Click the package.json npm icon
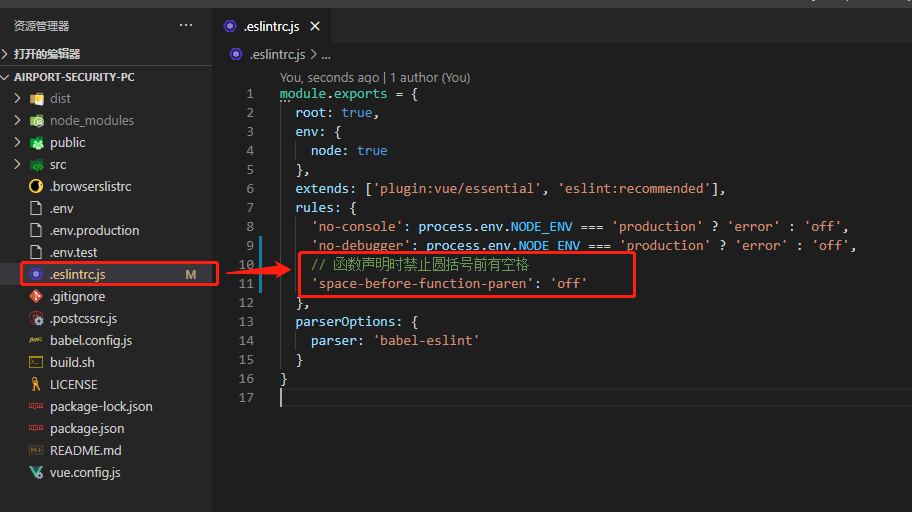Screen dimensions: 912x512 (x=35, y=428)
